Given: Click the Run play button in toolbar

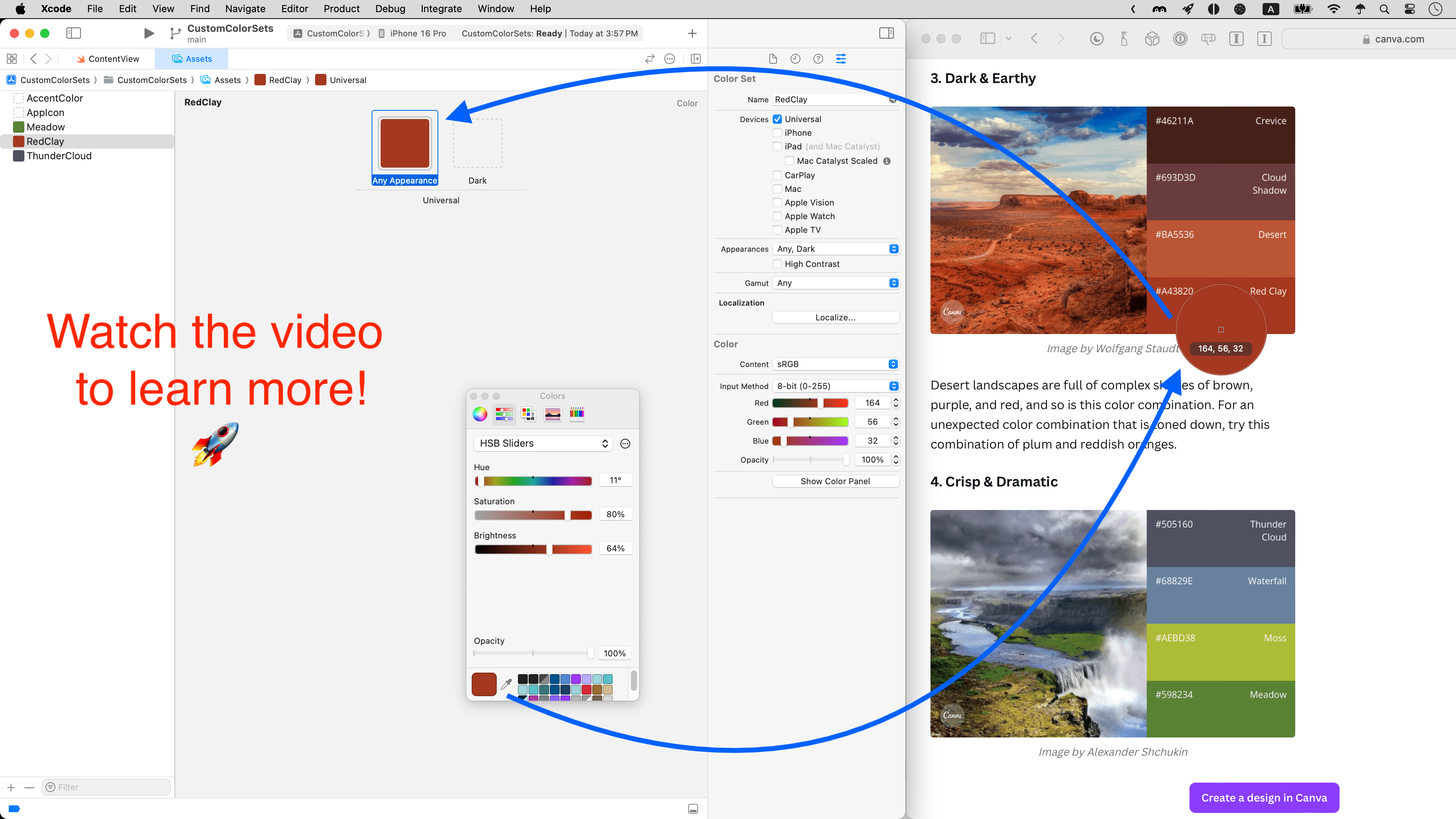Looking at the screenshot, I should [x=149, y=33].
